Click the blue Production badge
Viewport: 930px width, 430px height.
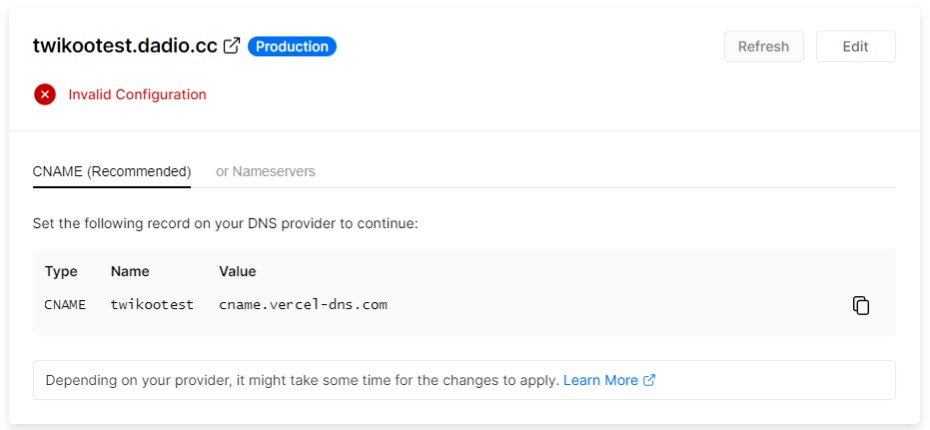coord(292,46)
